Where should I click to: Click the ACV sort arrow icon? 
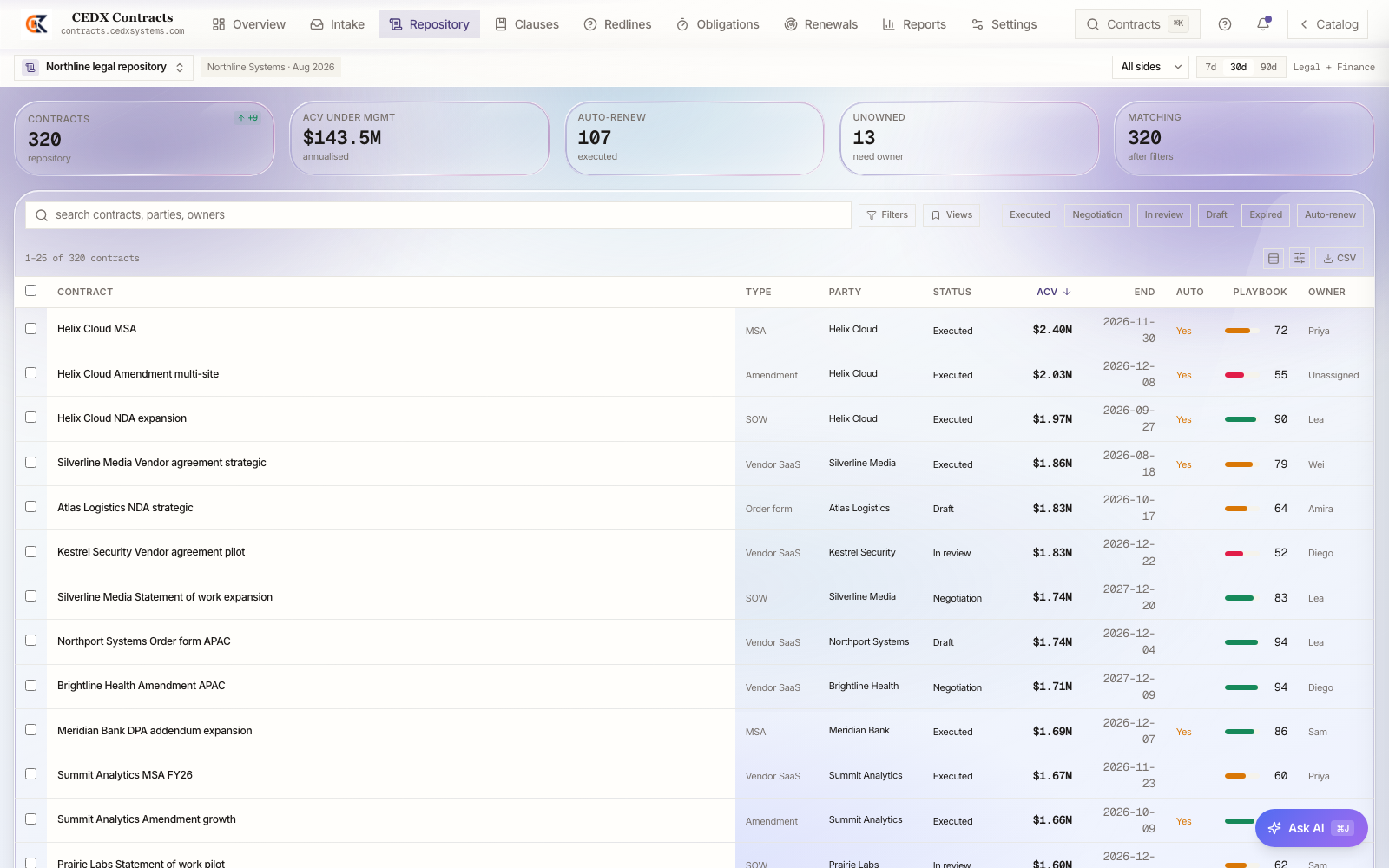tap(1067, 293)
